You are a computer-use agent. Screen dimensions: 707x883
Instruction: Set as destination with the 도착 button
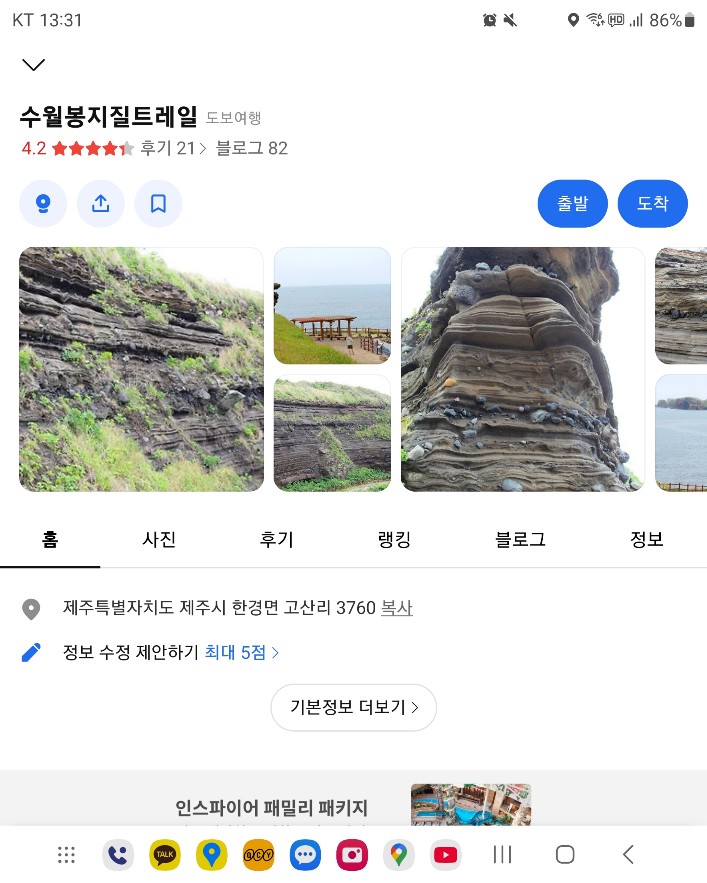[x=652, y=204]
